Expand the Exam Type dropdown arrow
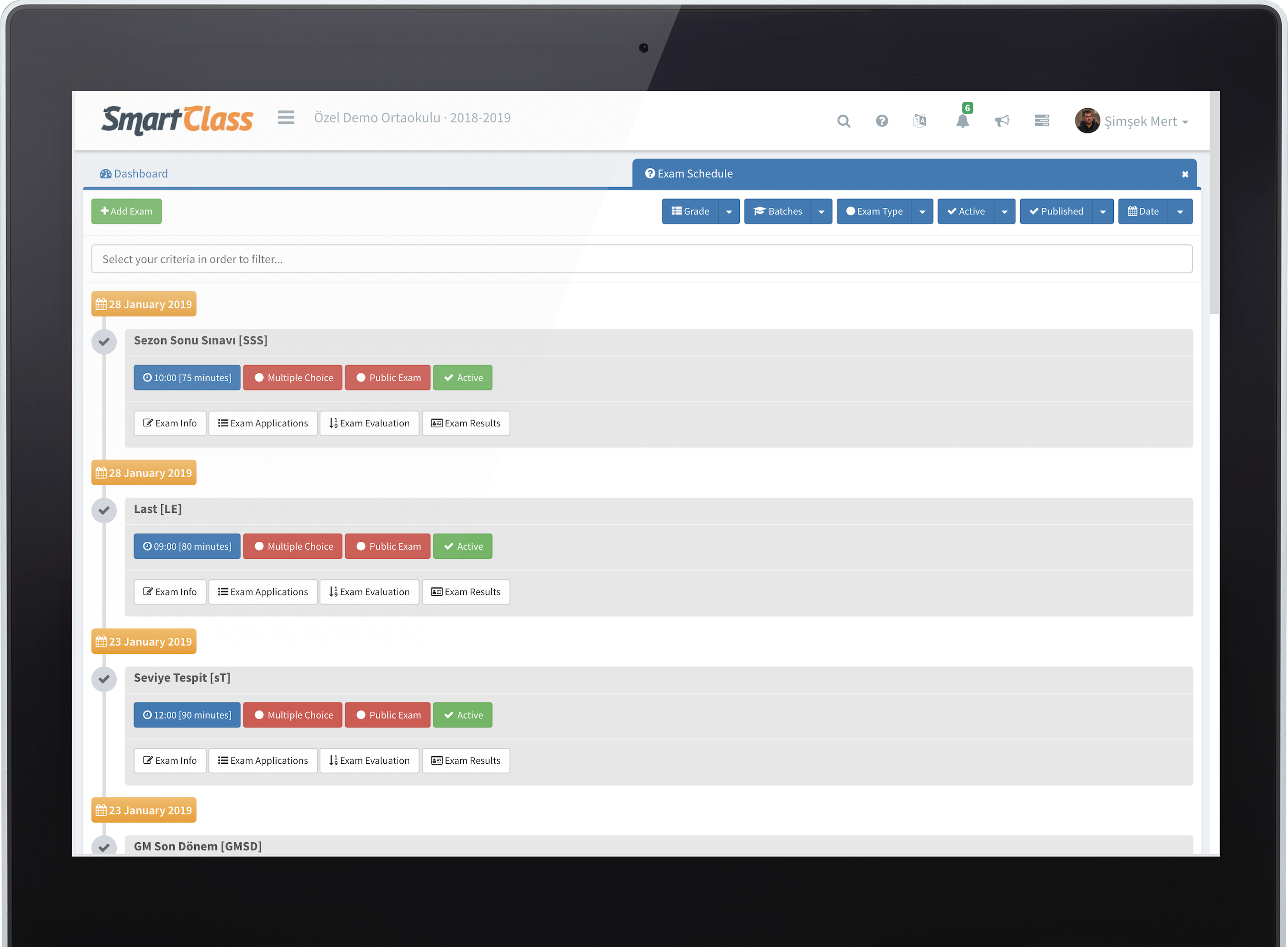Image resolution: width=1288 pixels, height=947 pixels. click(922, 212)
